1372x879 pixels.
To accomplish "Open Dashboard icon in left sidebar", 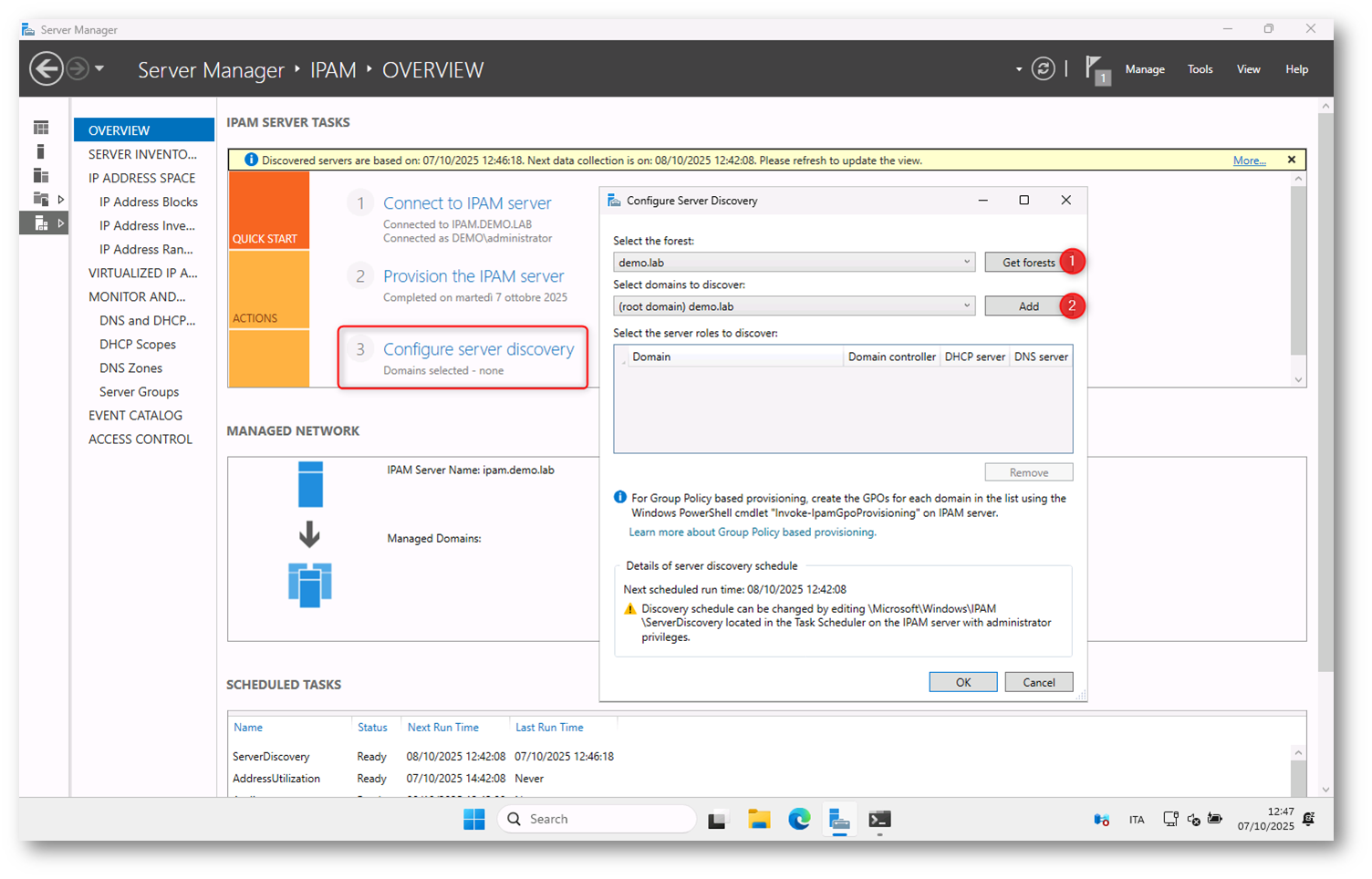I will (x=41, y=128).
